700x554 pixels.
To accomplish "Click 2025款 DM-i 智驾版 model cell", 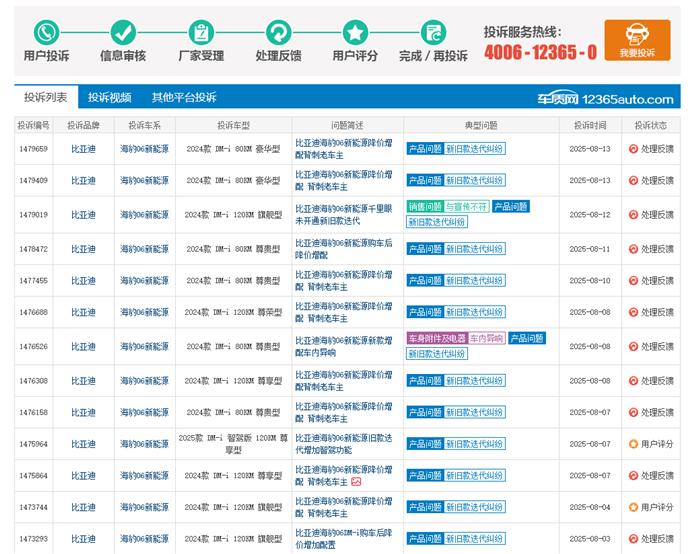I will tap(233, 444).
